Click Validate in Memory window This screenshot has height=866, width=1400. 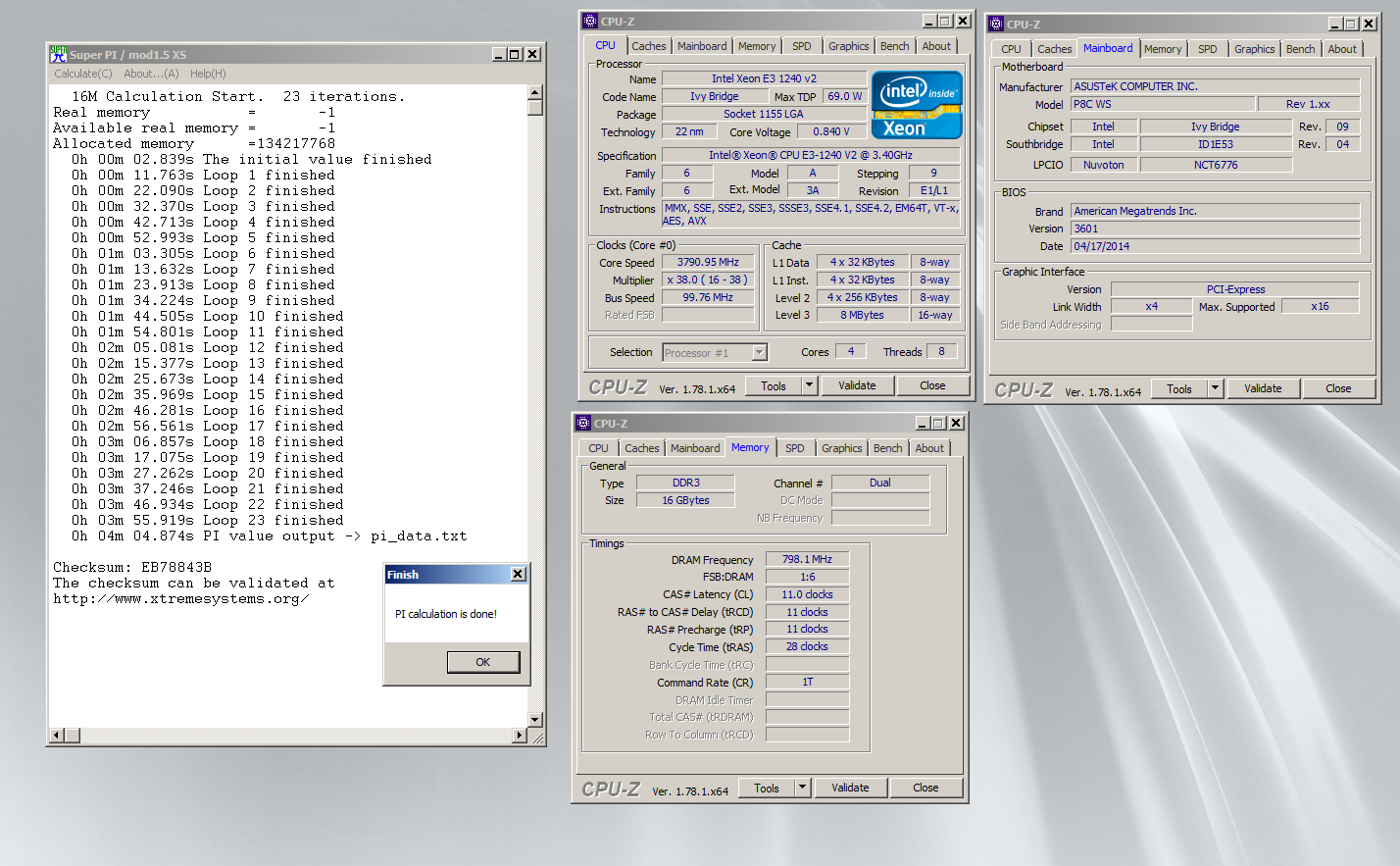tap(850, 788)
